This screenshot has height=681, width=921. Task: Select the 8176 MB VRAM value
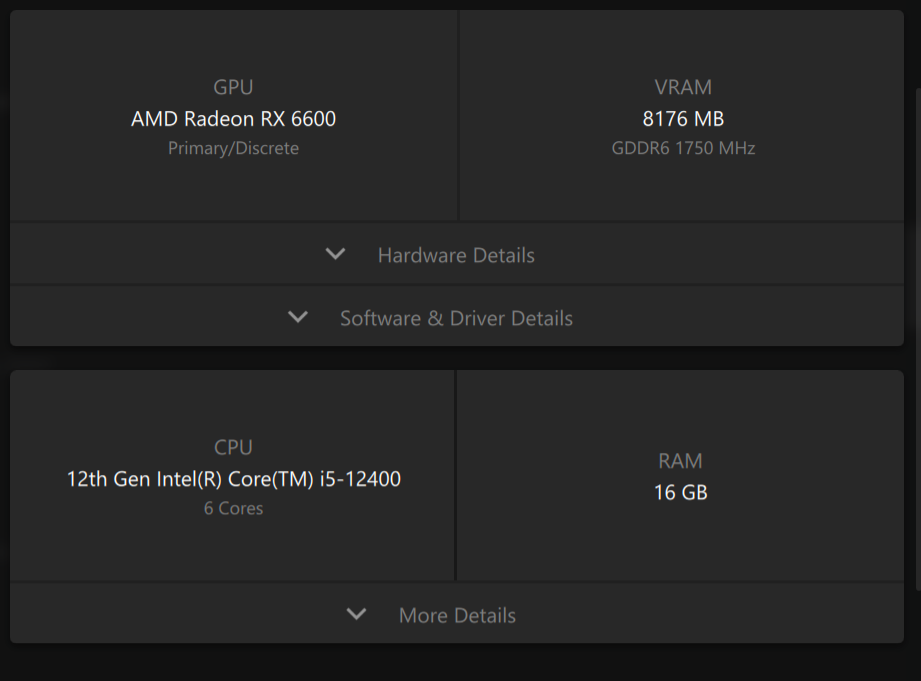click(683, 119)
